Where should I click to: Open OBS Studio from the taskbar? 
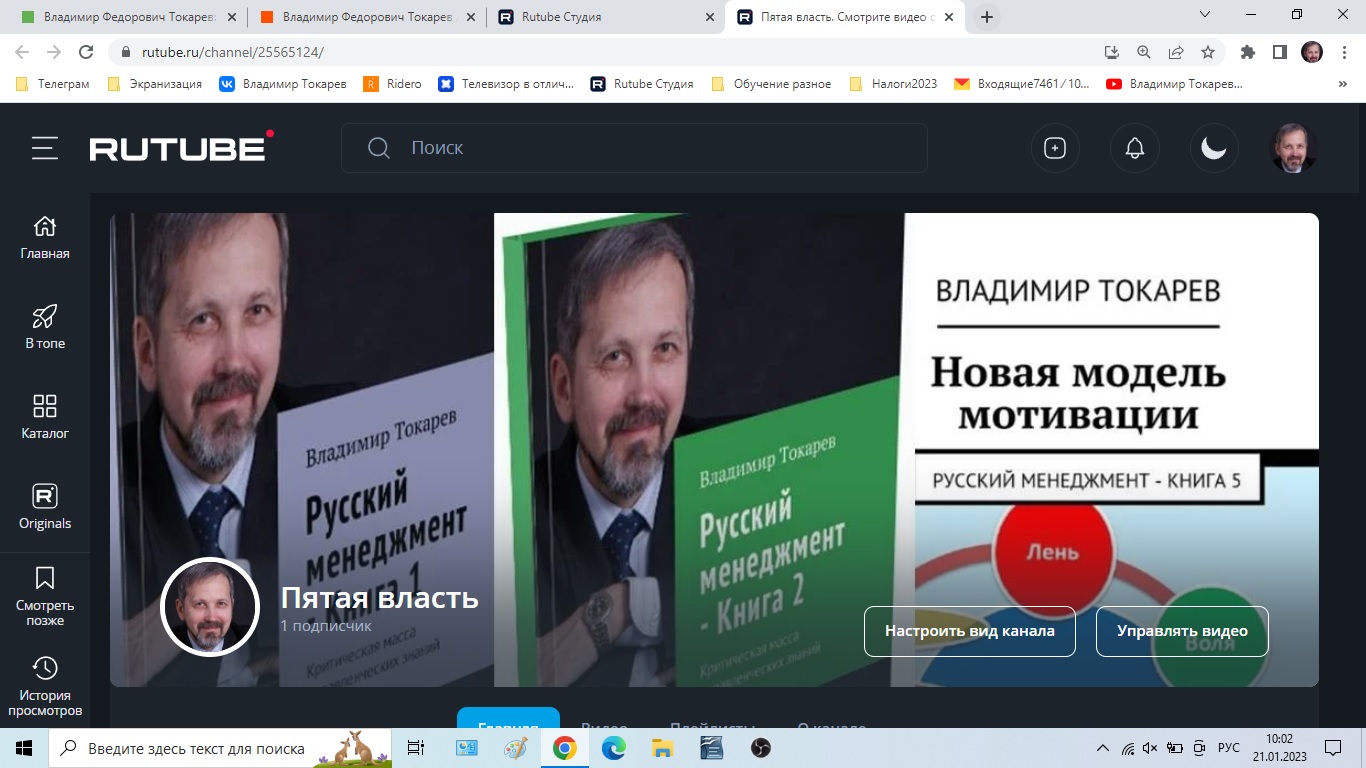[x=760, y=748]
